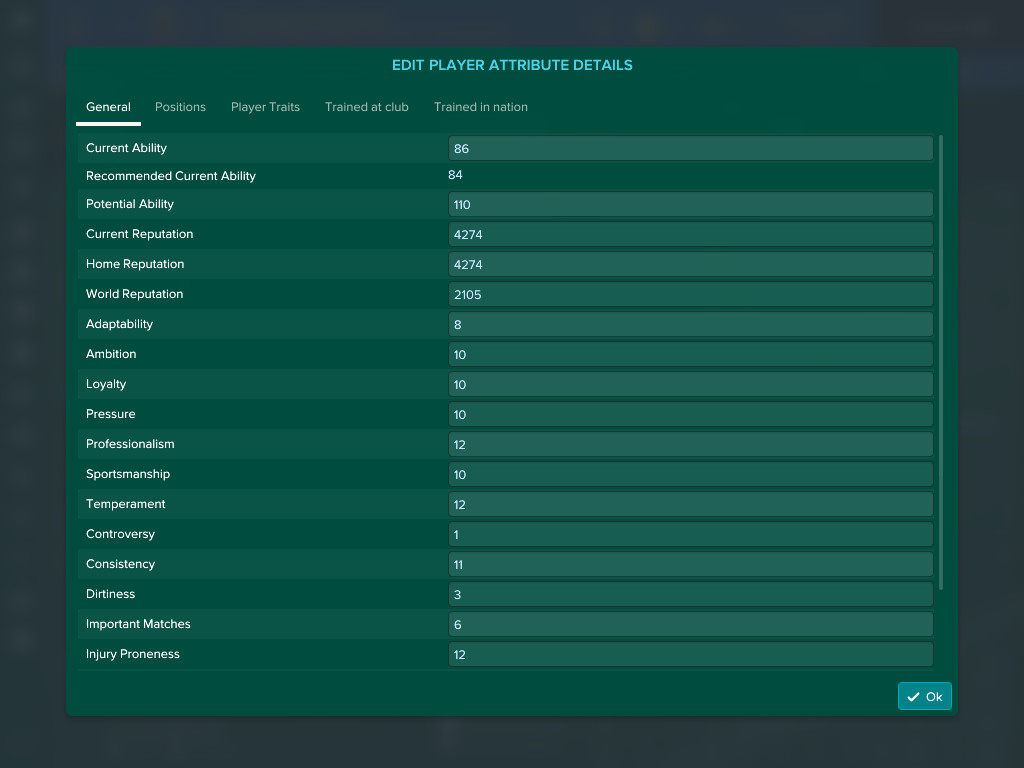Select the Trained at club tab
1024x768 pixels.
coord(367,107)
